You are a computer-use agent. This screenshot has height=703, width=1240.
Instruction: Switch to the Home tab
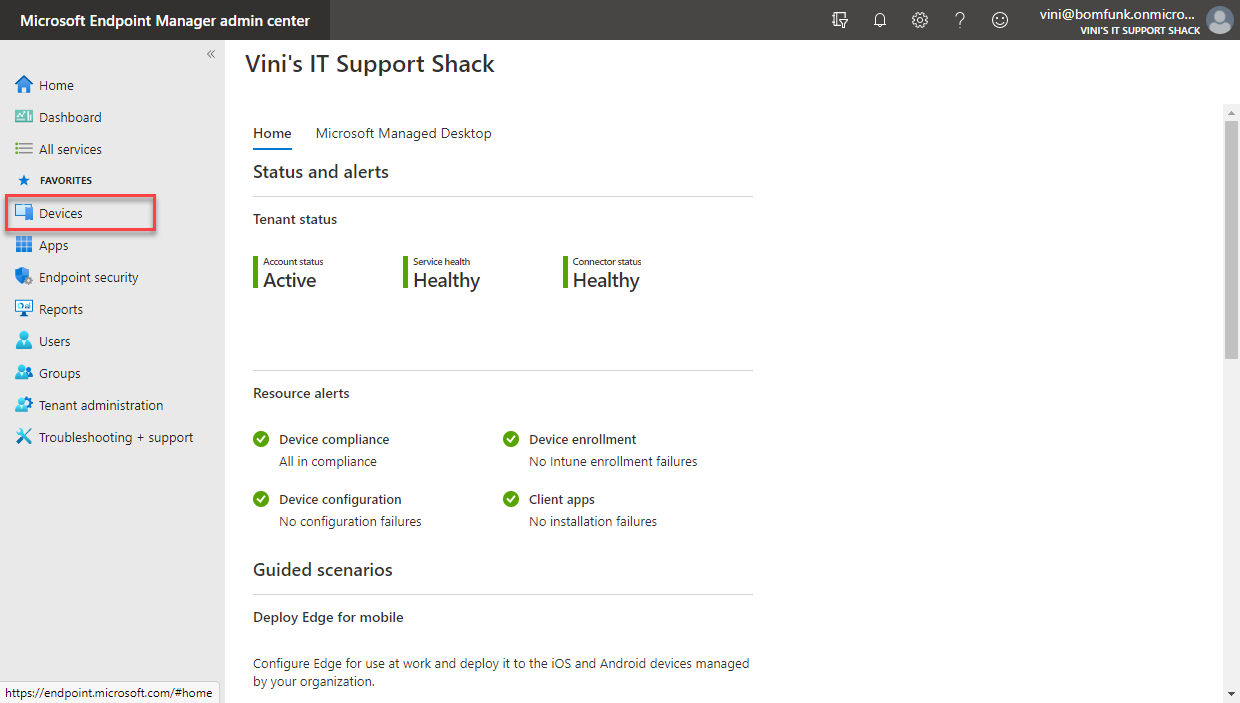[272, 133]
